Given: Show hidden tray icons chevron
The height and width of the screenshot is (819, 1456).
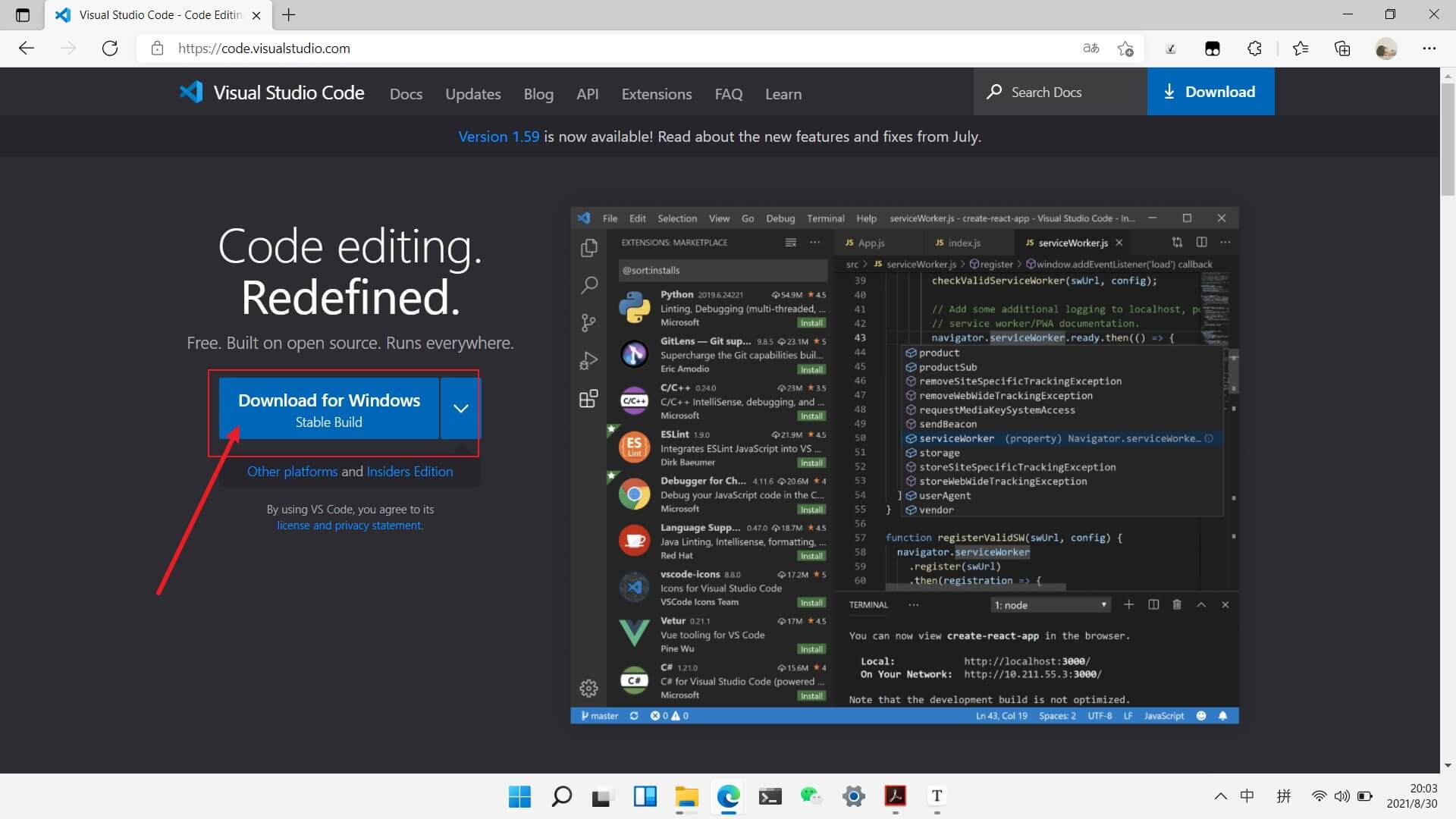Looking at the screenshot, I should pos(1220,796).
